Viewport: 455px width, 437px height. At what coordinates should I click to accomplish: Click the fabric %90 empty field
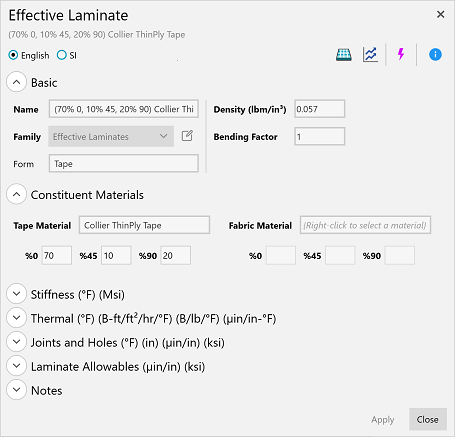coord(400,255)
